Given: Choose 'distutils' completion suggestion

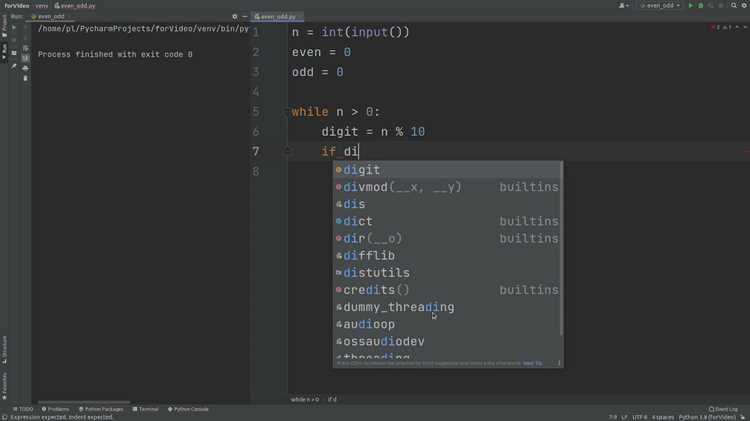Looking at the screenshot, I should [x=448, y=273].
